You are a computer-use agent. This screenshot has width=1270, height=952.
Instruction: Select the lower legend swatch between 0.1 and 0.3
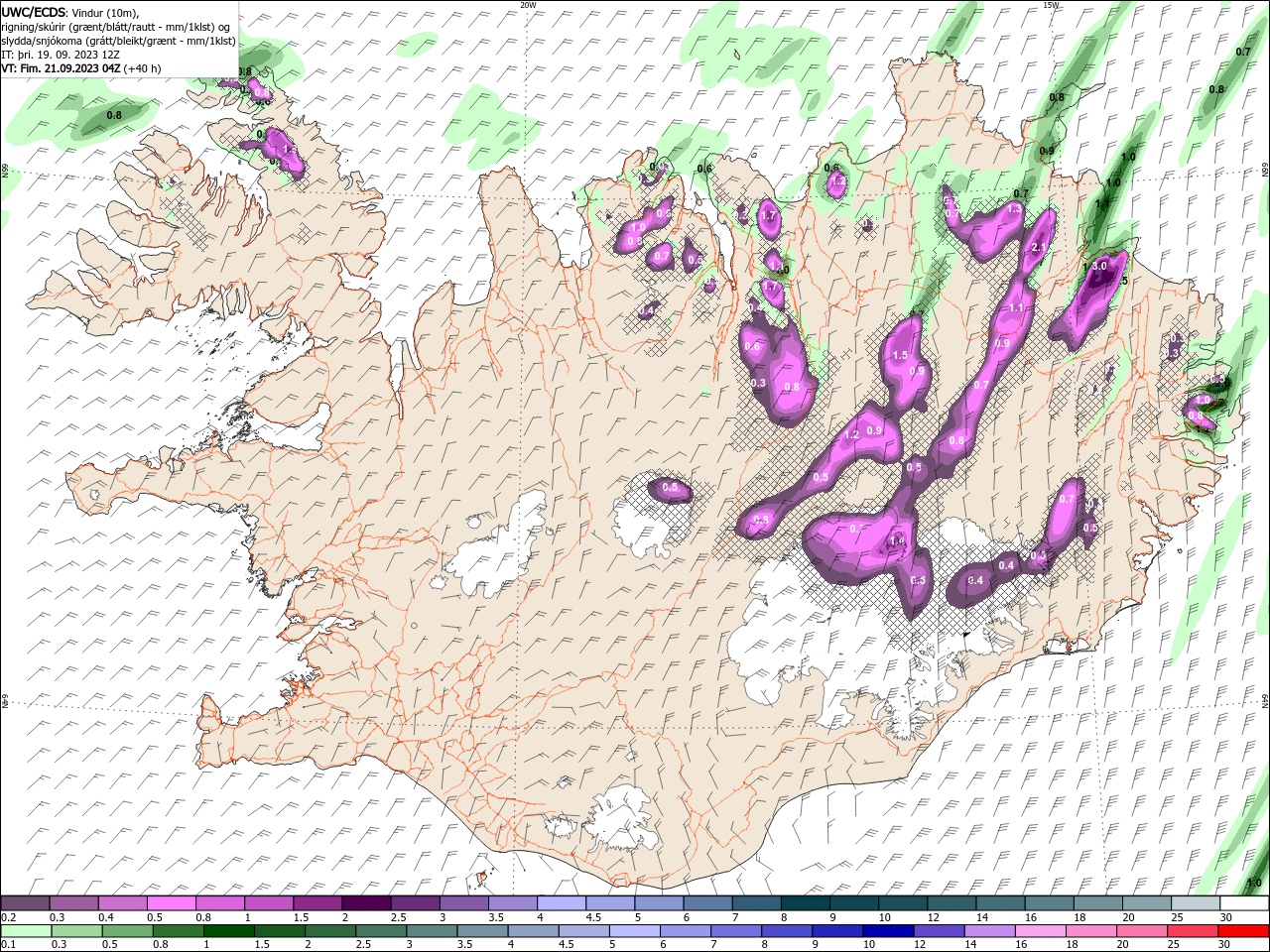tap(26, 931)
